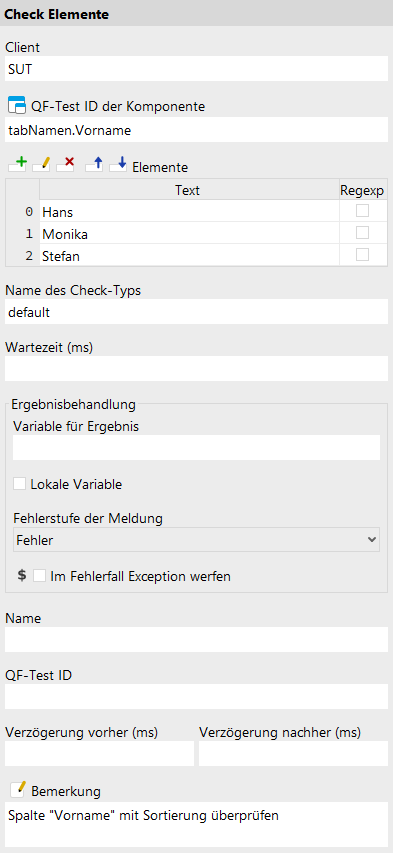Click the Name des Check-Typs field
This screenshot has height=853, width=393.
coord(196,312)
